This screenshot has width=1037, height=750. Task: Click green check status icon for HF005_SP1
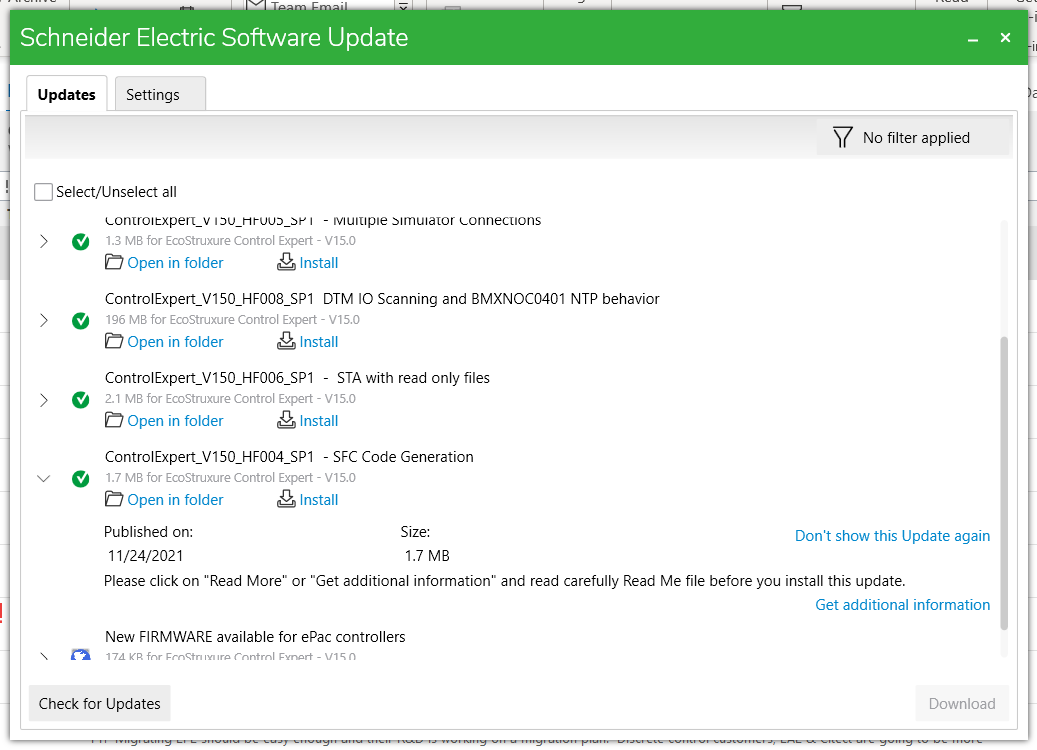coord(81,241)
